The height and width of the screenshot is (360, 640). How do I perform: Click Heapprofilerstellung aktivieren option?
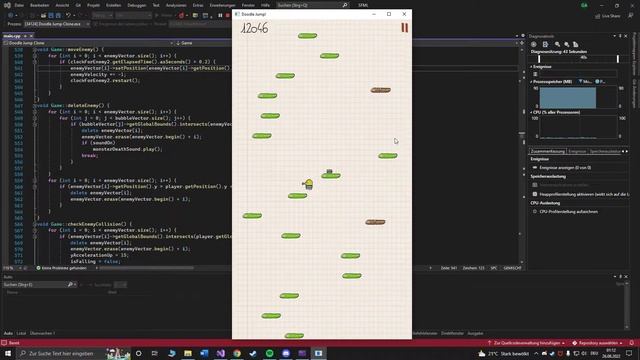[584, 194]
